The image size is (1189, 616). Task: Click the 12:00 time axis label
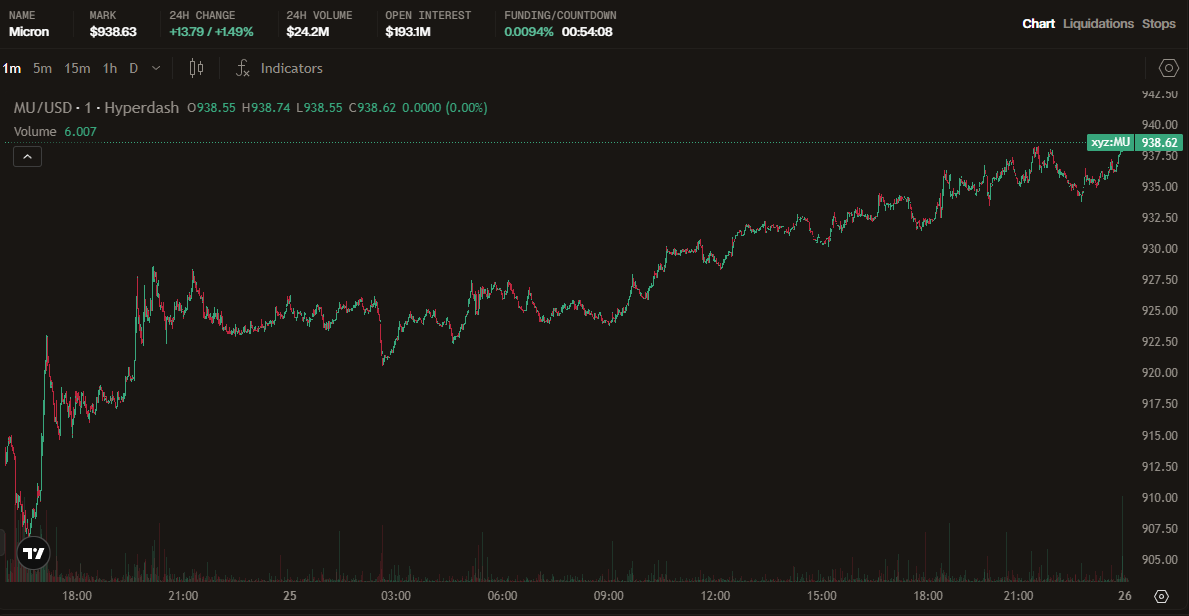[715, 596]
